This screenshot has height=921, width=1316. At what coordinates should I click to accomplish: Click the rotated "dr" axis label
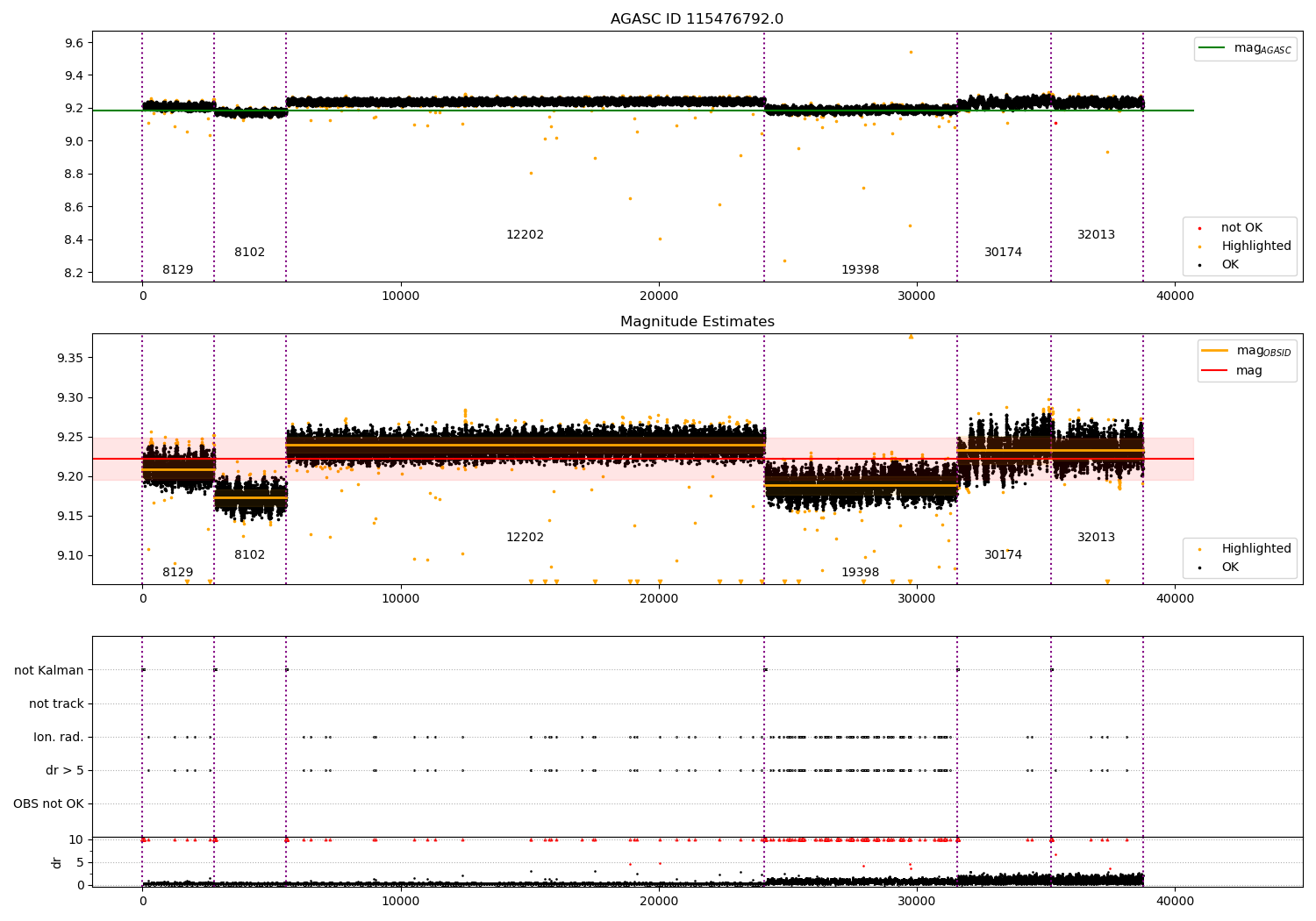point(57,863)
